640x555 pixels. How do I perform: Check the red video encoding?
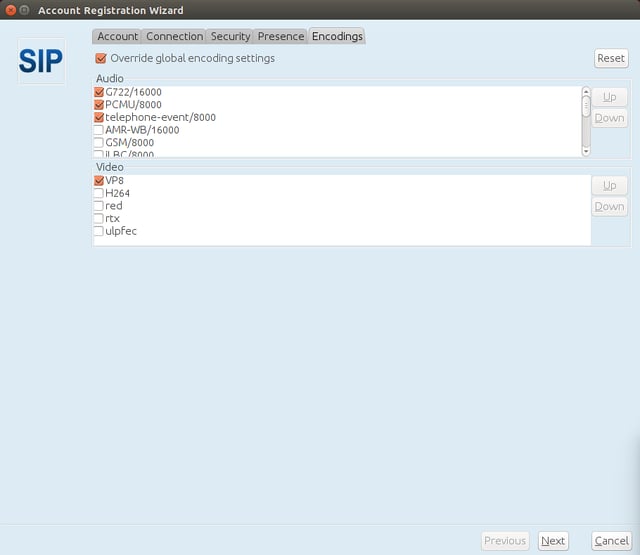tap(99, 206)
